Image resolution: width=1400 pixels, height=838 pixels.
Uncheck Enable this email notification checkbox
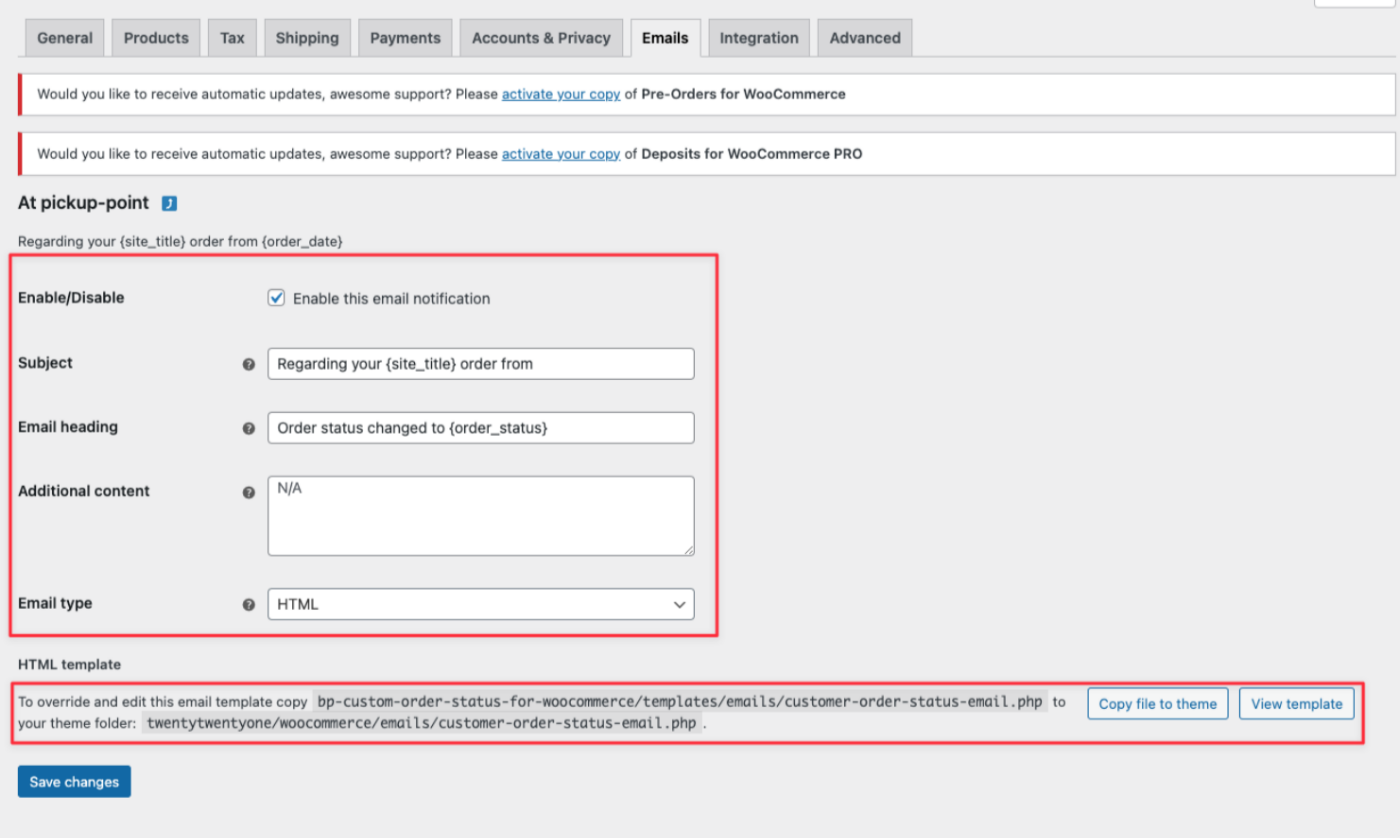tap(277, 298)
